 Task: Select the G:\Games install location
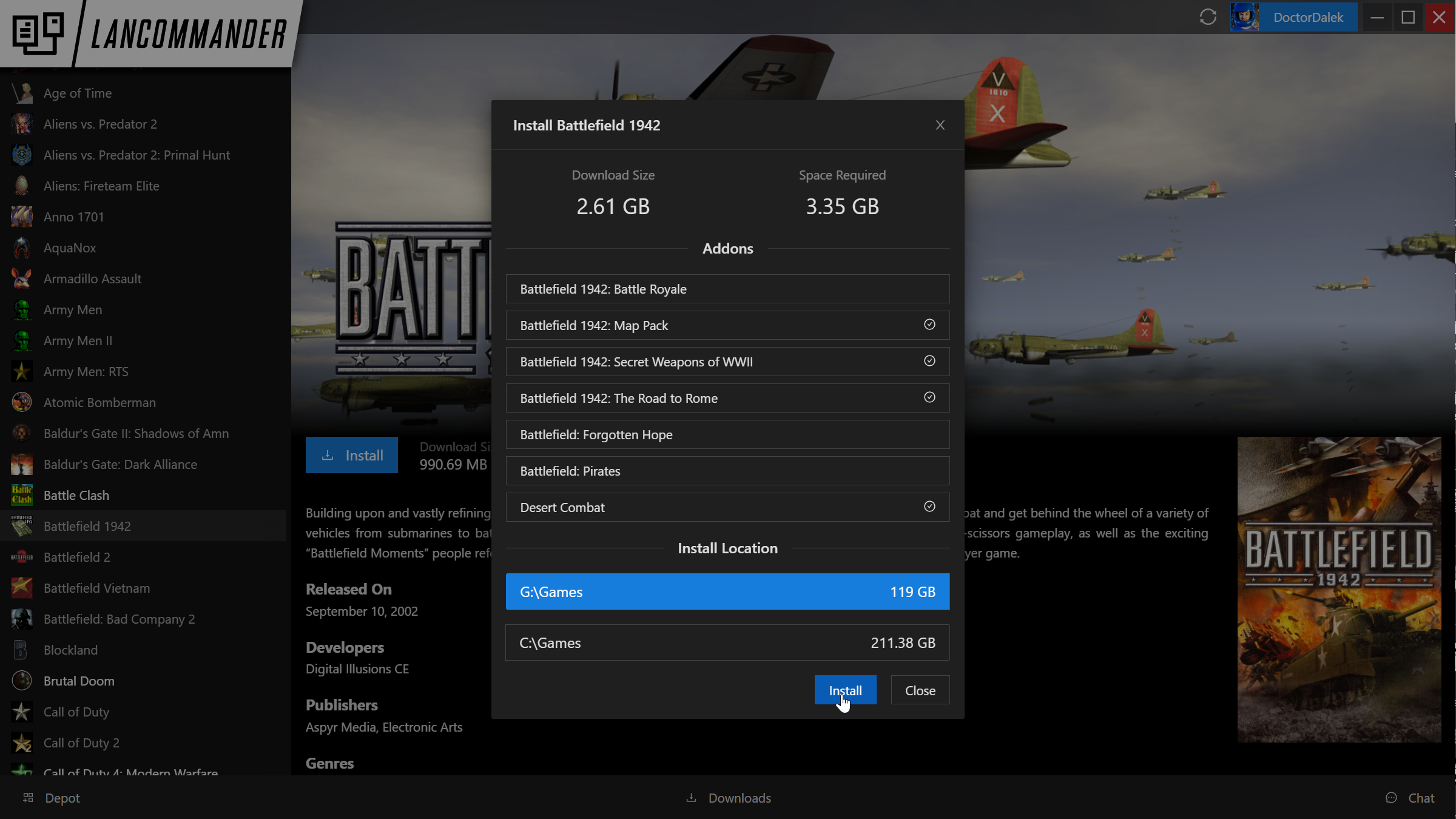click(x=727, y=591)
